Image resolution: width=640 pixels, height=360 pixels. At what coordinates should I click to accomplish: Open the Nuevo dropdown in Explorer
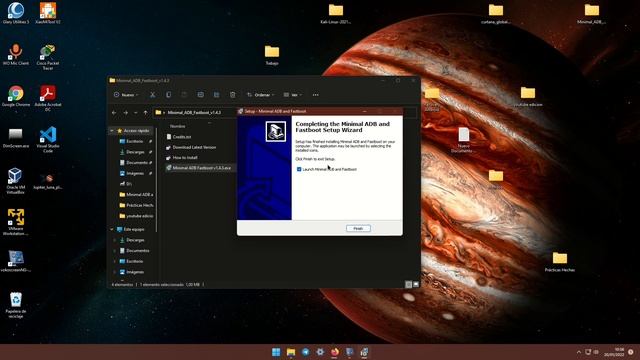point(126,95)
